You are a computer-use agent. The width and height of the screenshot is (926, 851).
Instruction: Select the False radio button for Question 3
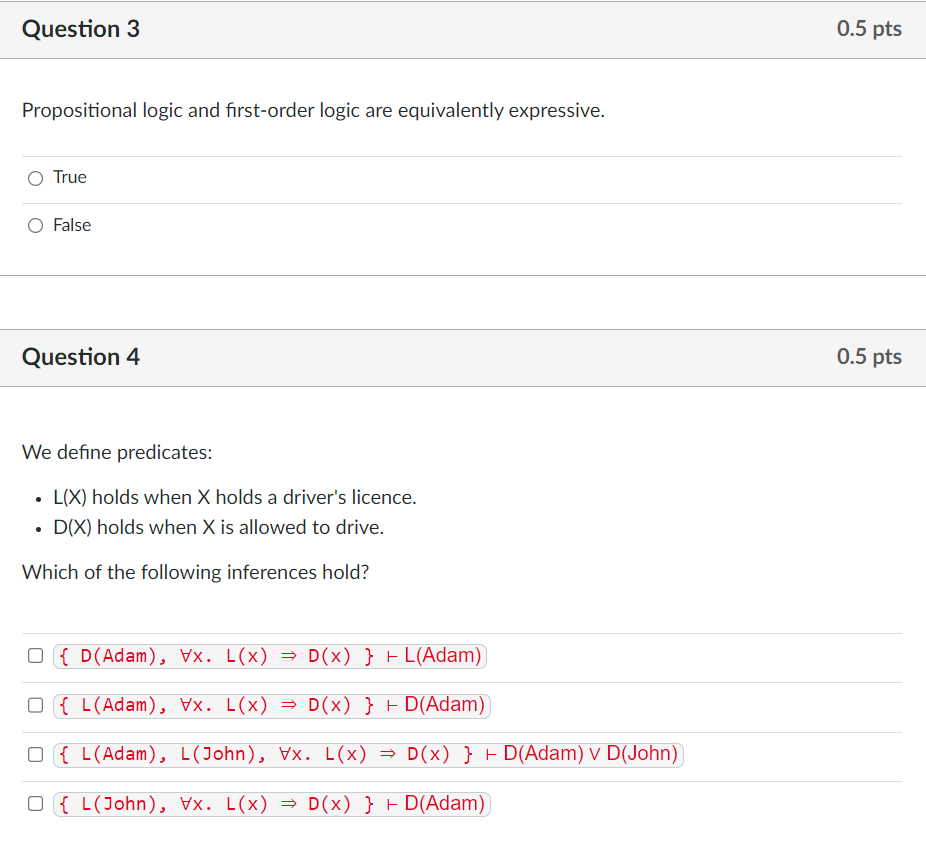(x=35, y=225)
